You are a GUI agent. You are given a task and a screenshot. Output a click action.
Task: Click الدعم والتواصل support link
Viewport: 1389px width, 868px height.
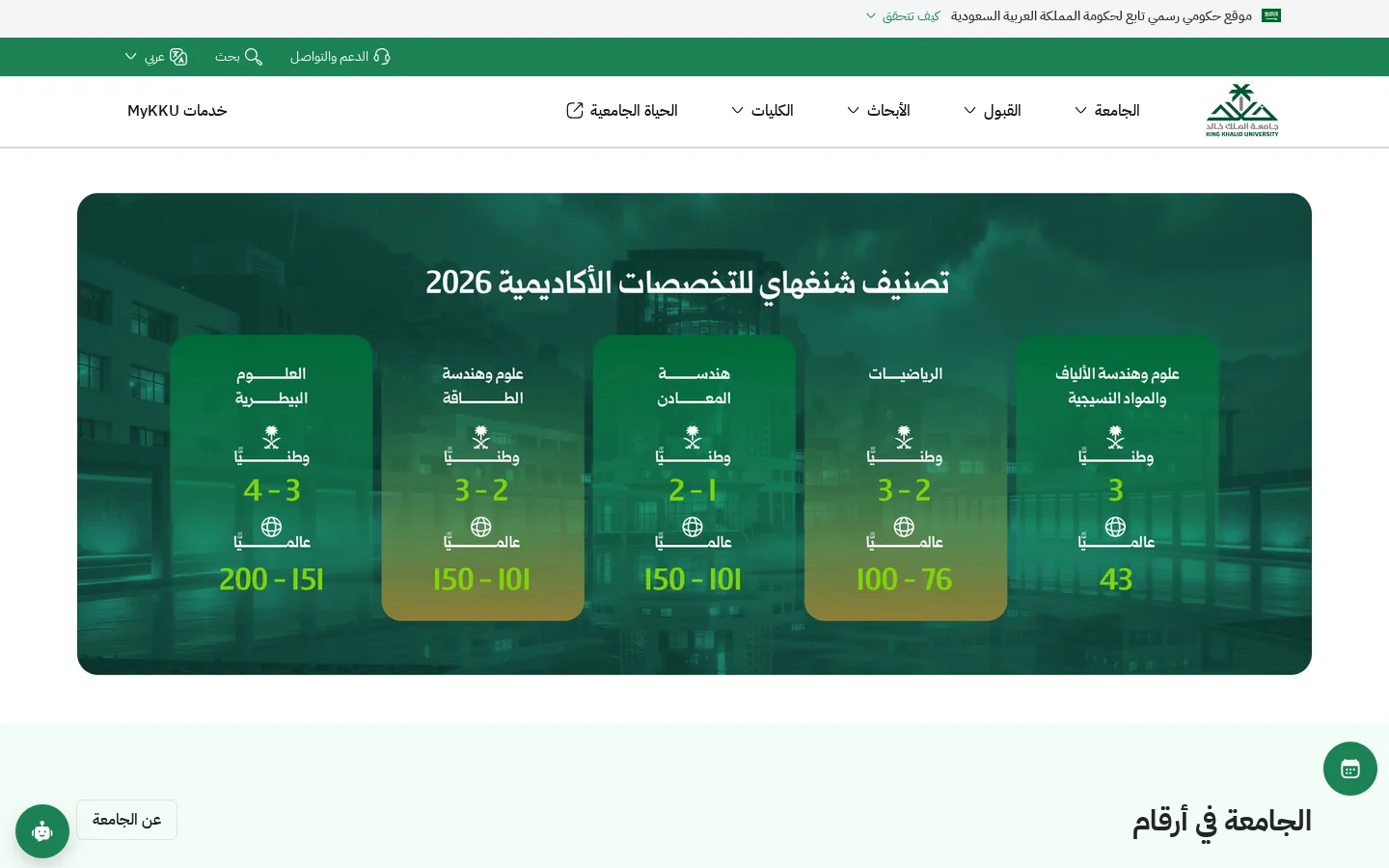[340, 57]
